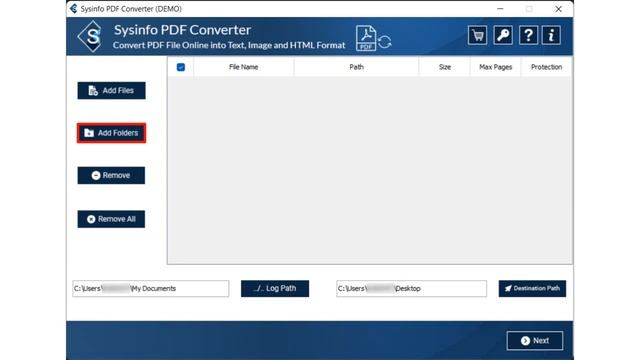Click the Max Pages column header
Screen dimensions: 640x360
click(x=496, y=67)
